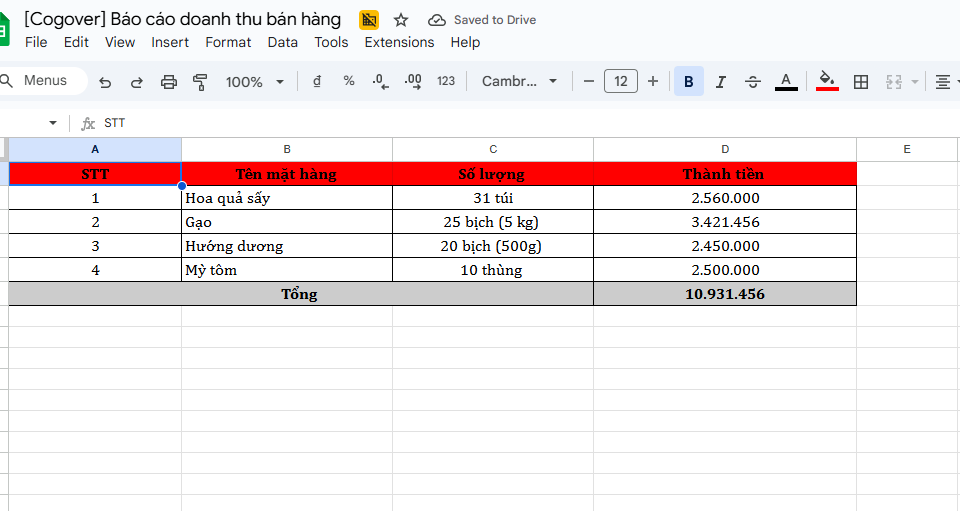
Task: Toggle Italic formatting
Action: pos(721,81)
